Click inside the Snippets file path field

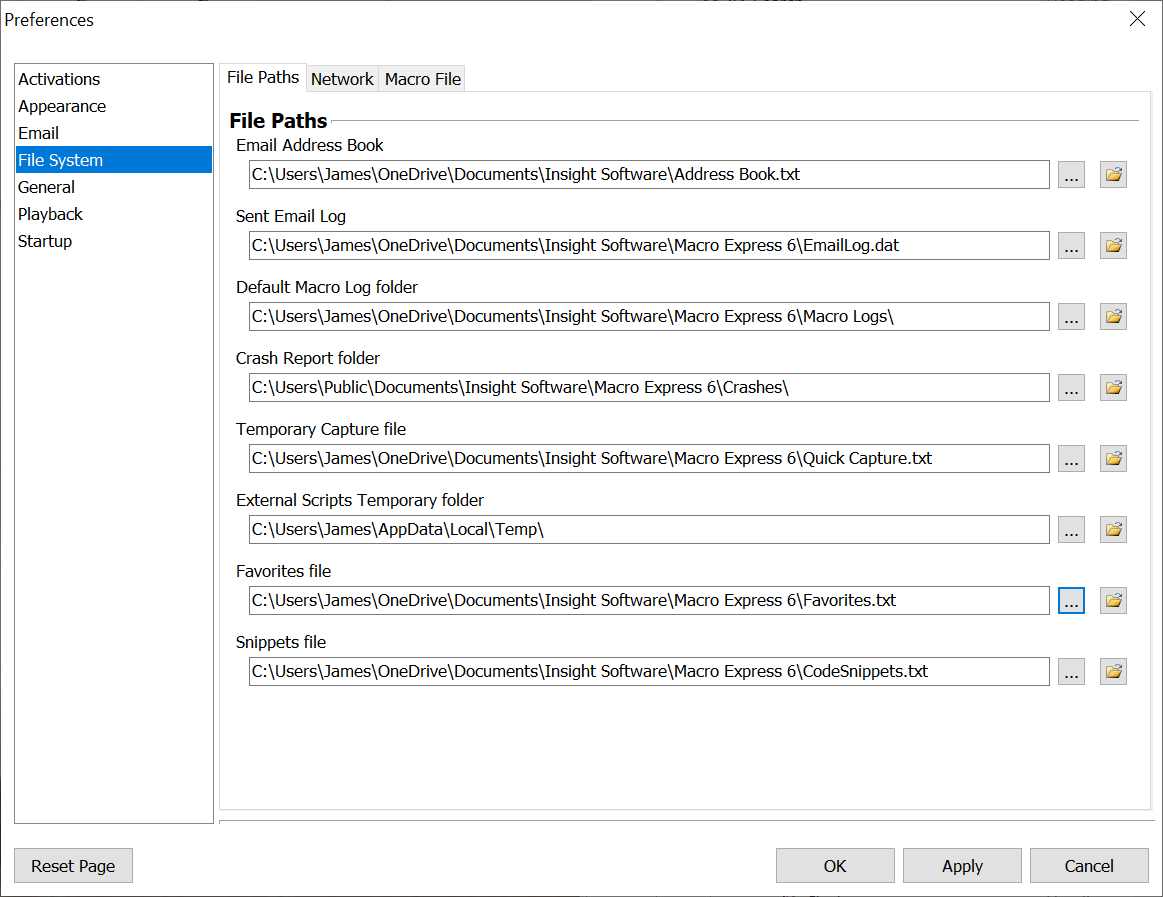click(x=648, y=672)
